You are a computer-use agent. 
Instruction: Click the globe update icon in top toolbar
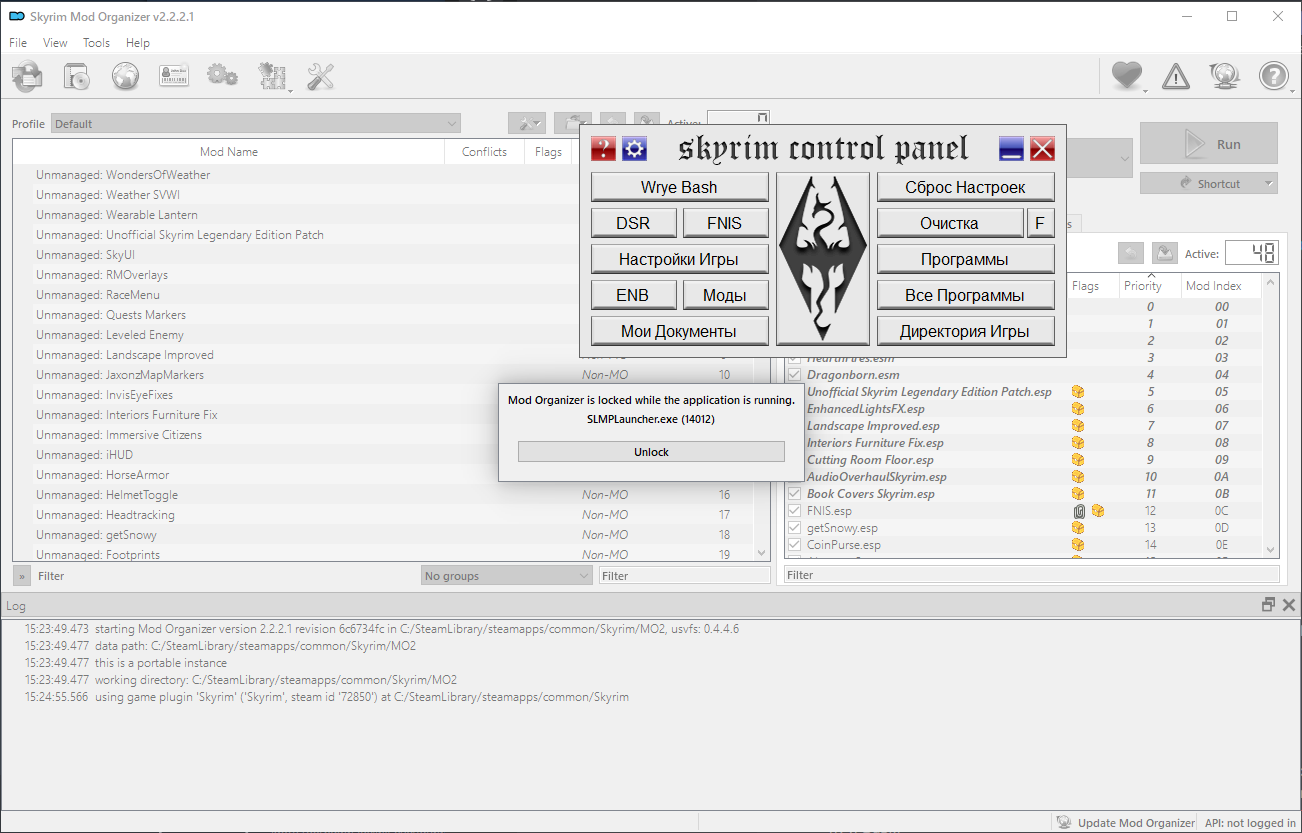coord(1225,76)
